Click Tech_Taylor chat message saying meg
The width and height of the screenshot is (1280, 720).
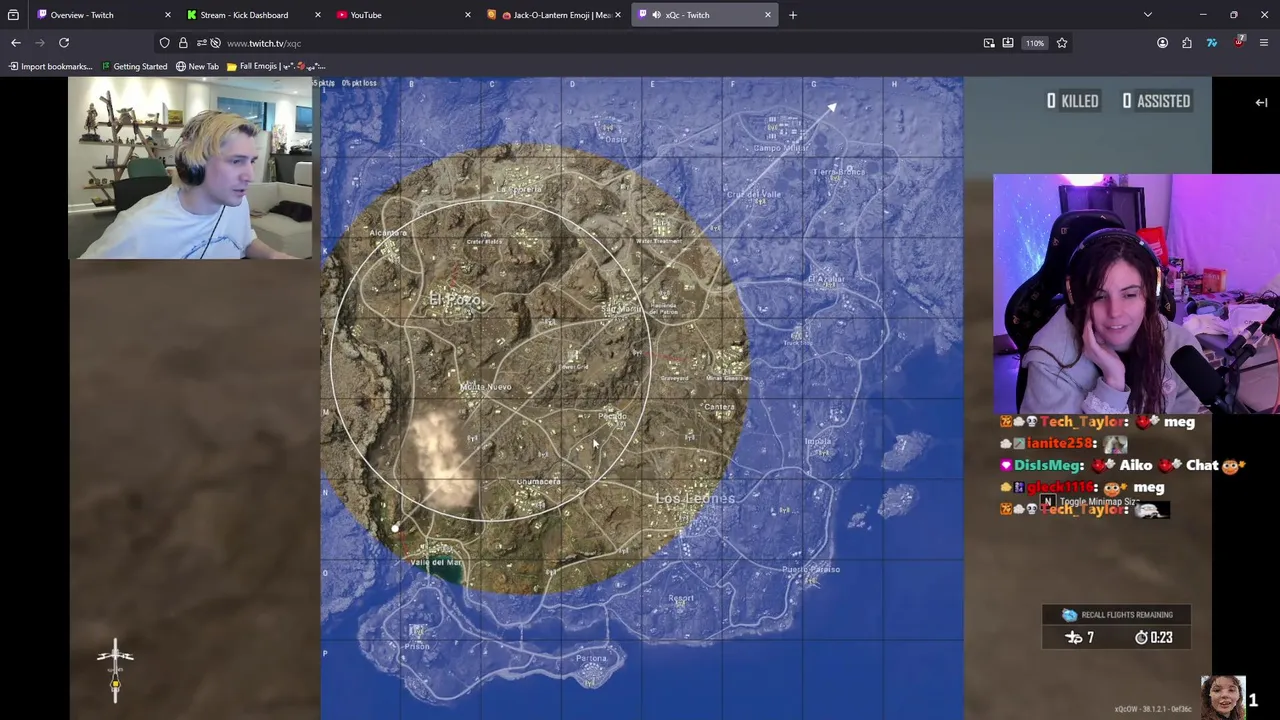point(1099,422)
